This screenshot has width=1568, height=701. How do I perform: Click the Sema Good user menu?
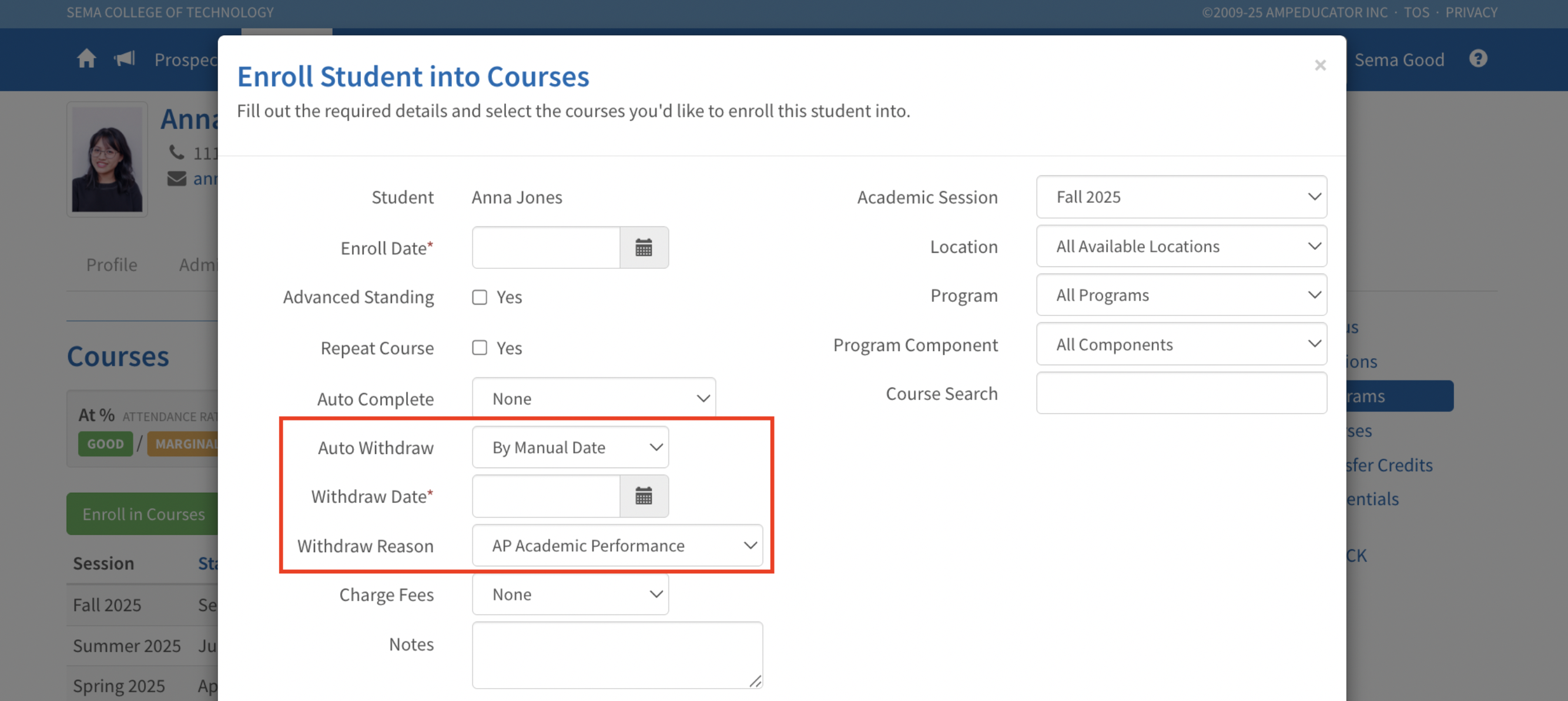(x=1399, y=59)
